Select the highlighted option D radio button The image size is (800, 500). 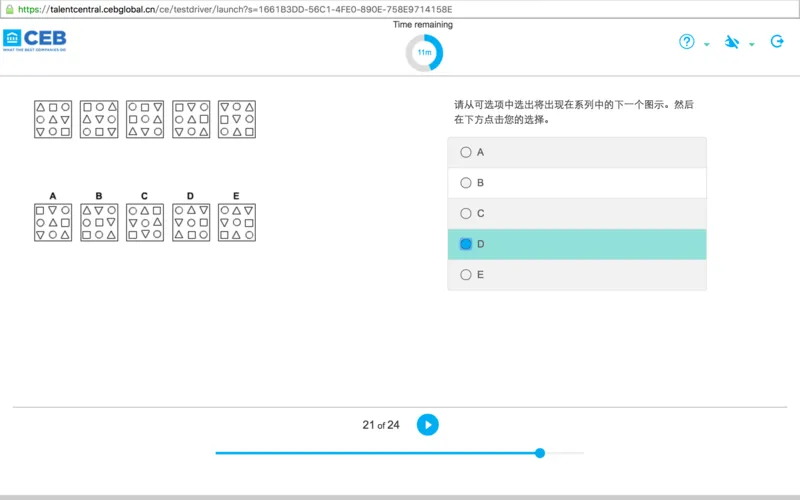[466, 244]
